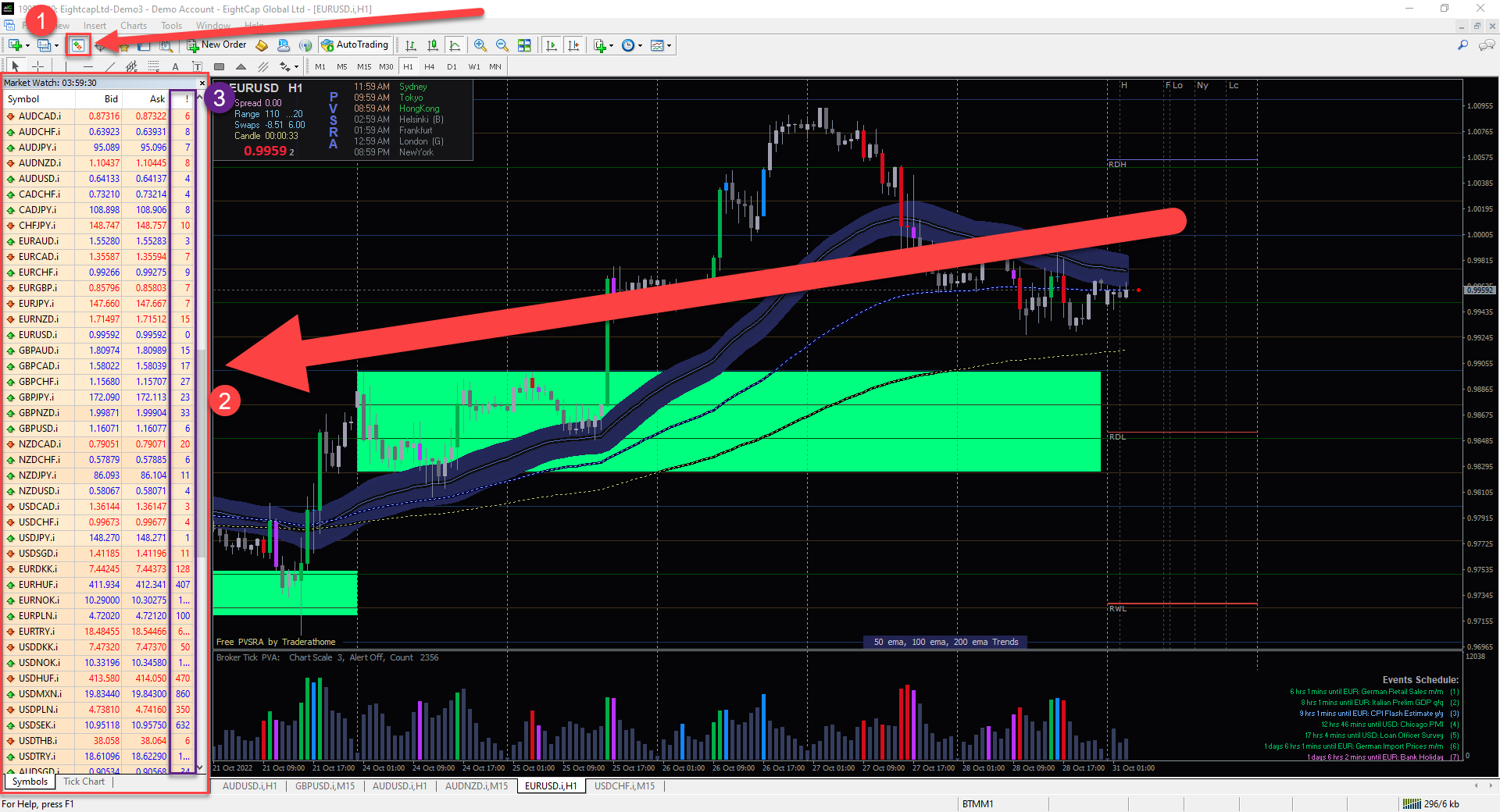Screen dimensions: 1500x812
Task: Zoom out of the chart
Action: click(502, 45)
